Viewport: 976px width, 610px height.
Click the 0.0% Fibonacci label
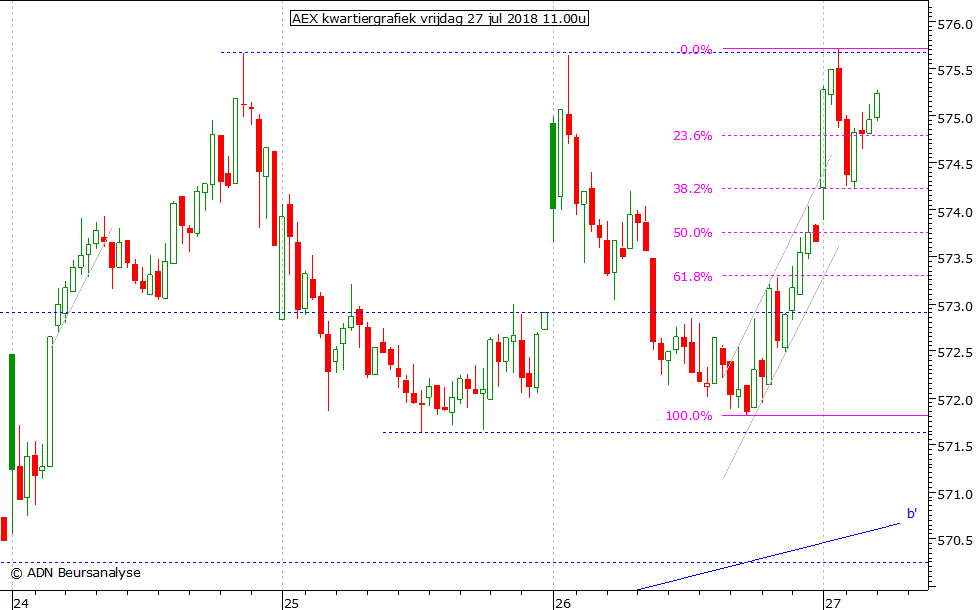click(696, 50)
